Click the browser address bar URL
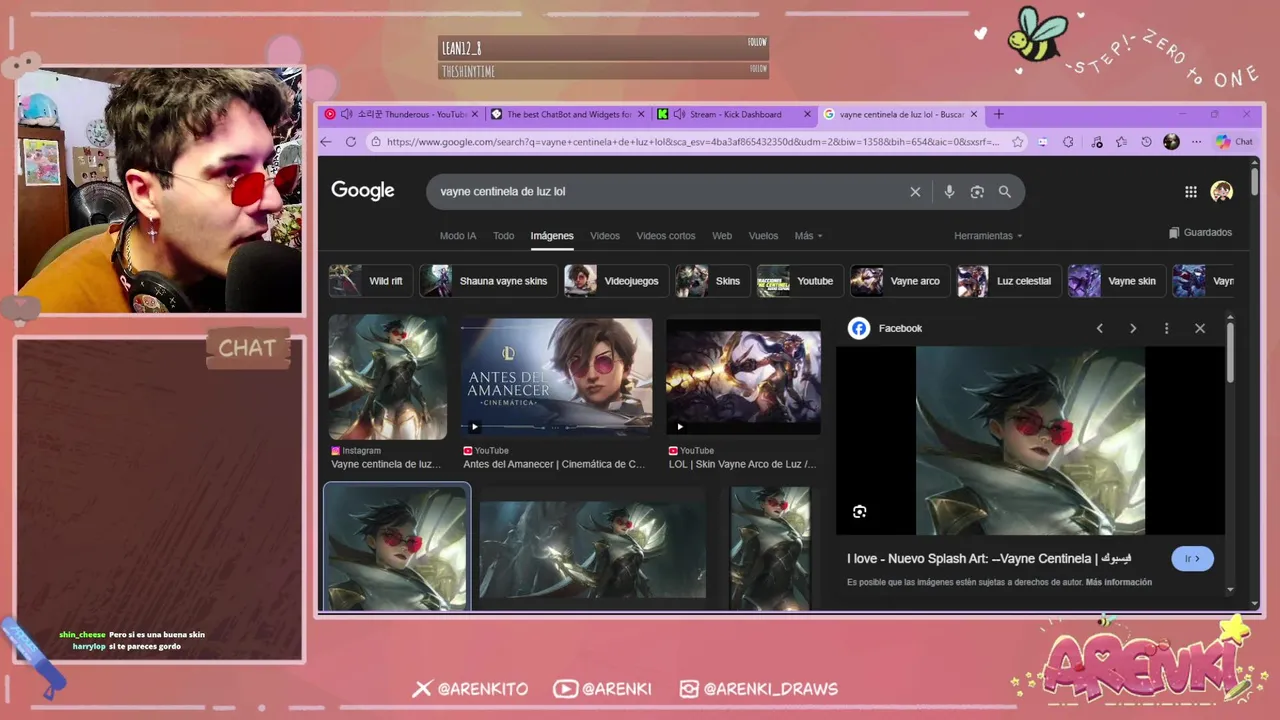The image size is (1280, 720). point(692,142)
